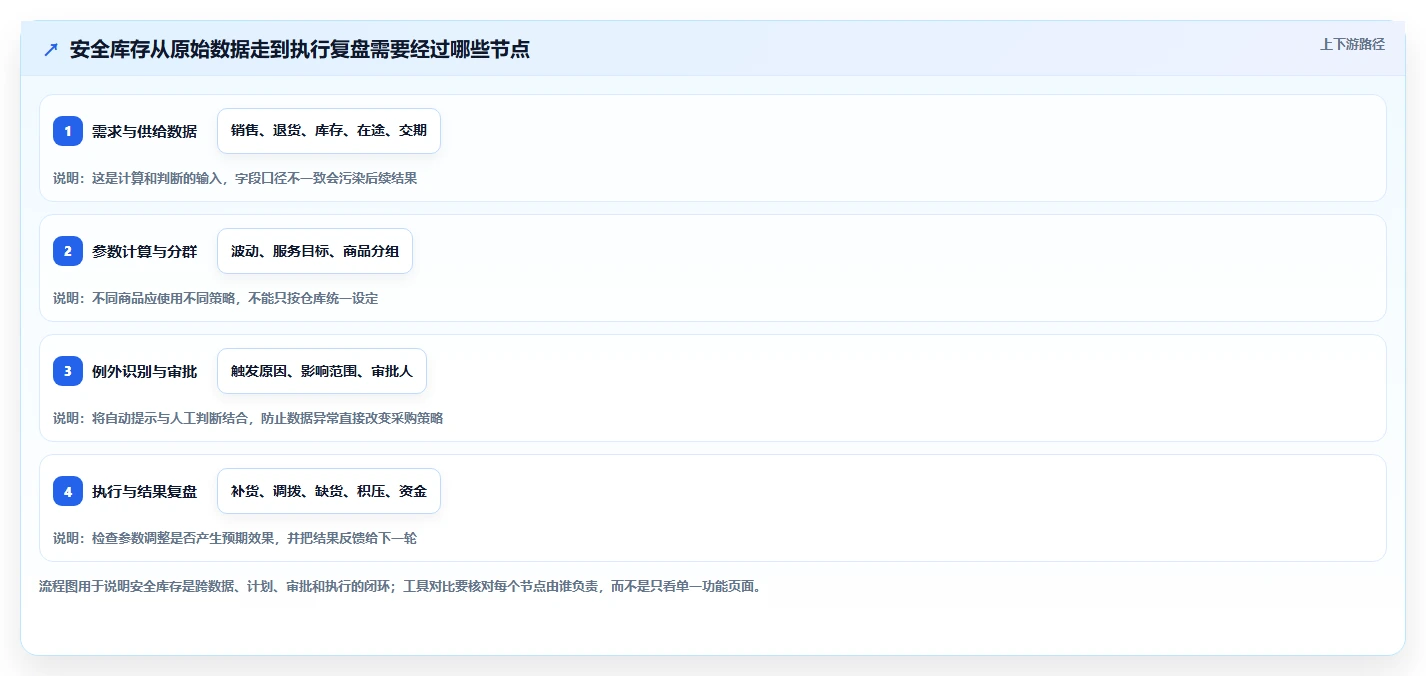Click the 波动、服务目标、商品分组 chip
The width and height of the screenshot is (1426, 676).
(x=315, y=251)
